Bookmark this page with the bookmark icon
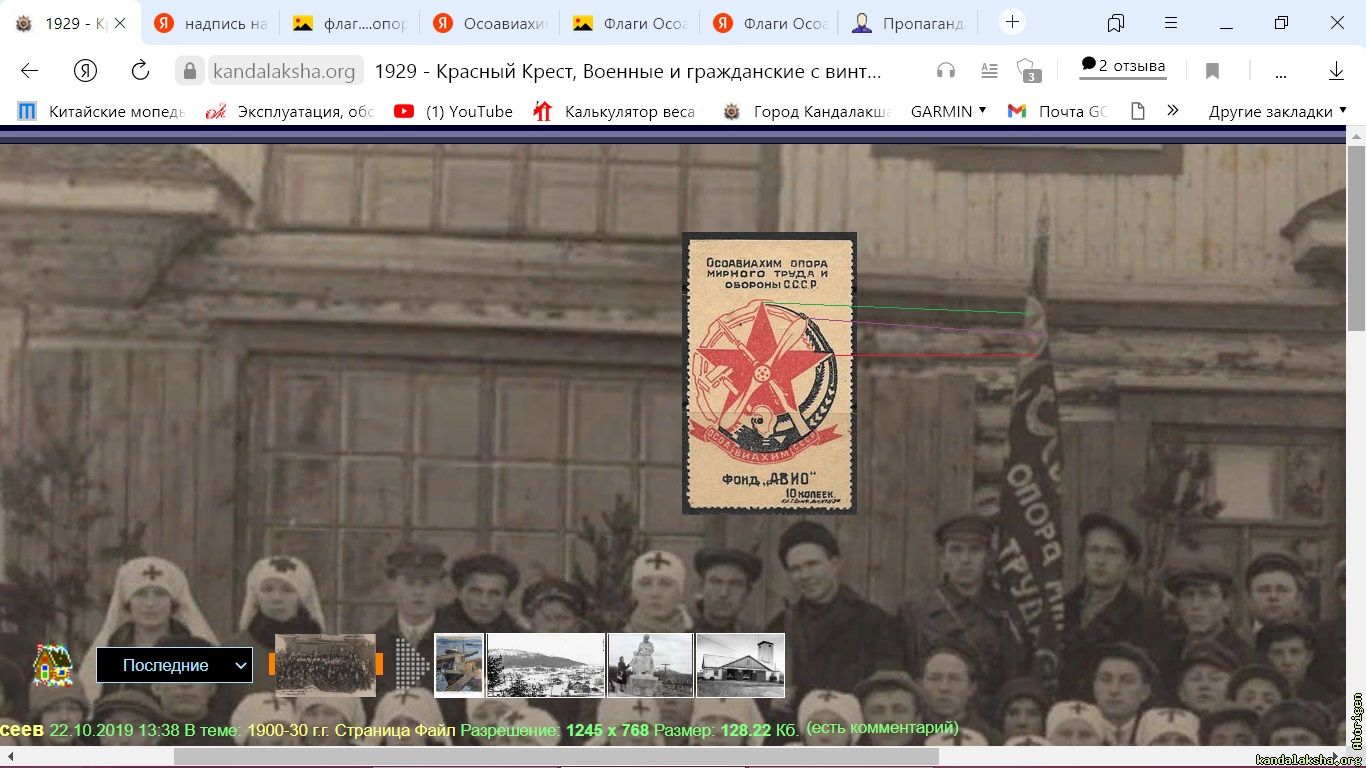Image resolution: width=1366 pixels, height=768 pixels. click(1212, 70)
